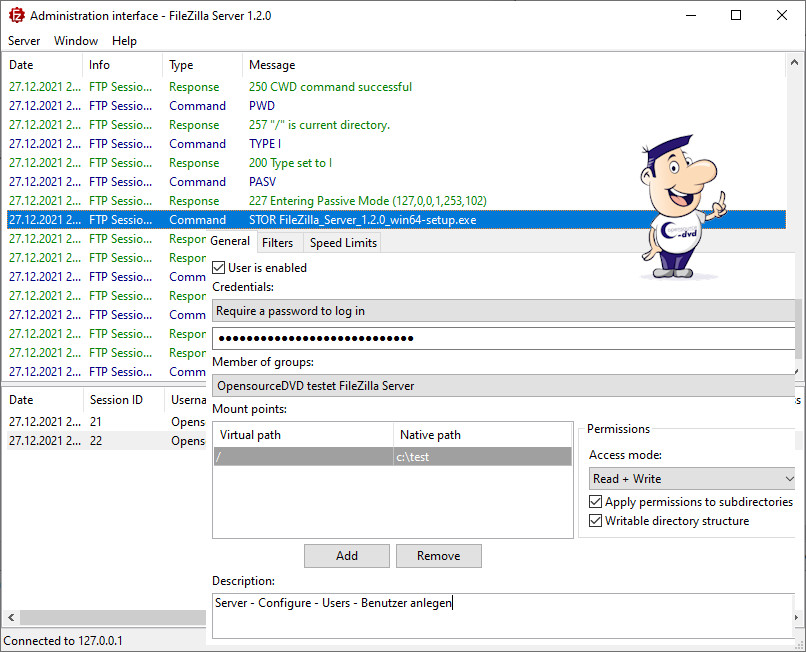This screenshot has width=806, height=652.
Task: Open the Help menu
Action: (124, 41)
